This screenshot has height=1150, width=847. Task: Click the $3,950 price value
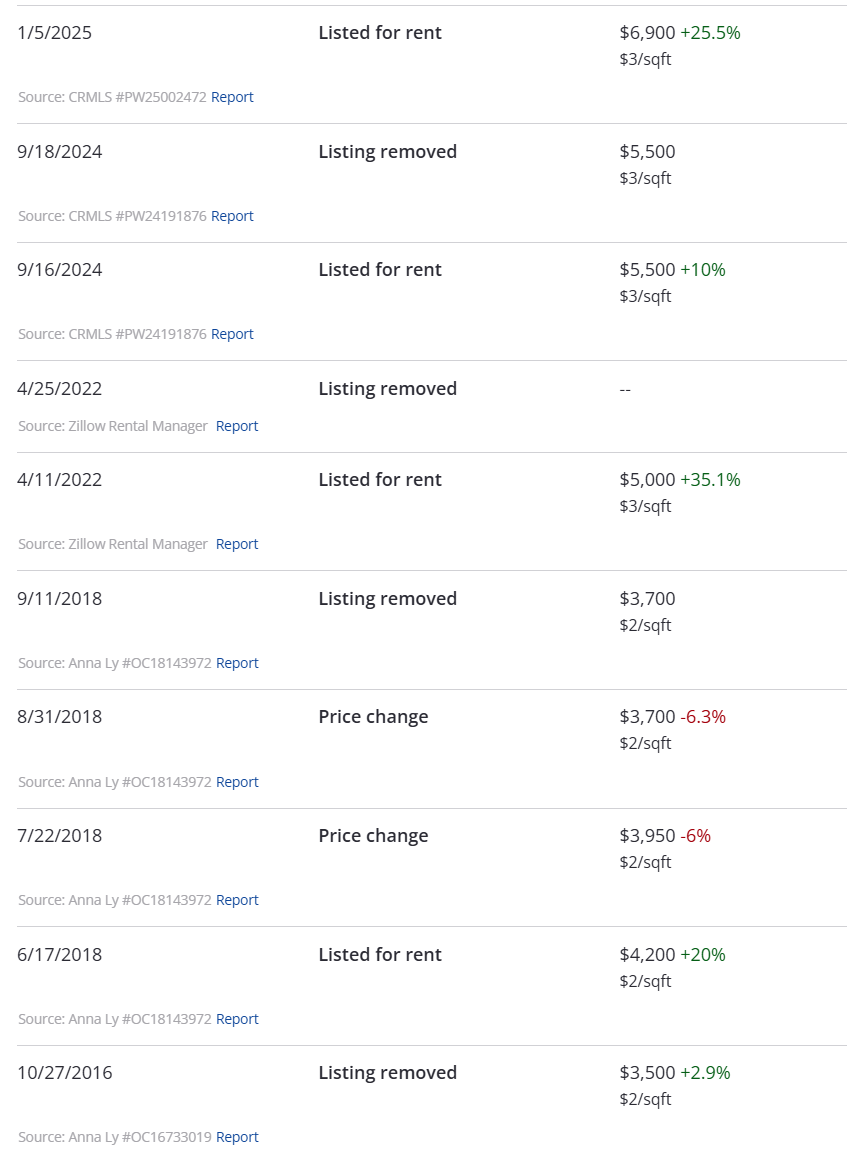pos(647,836)
